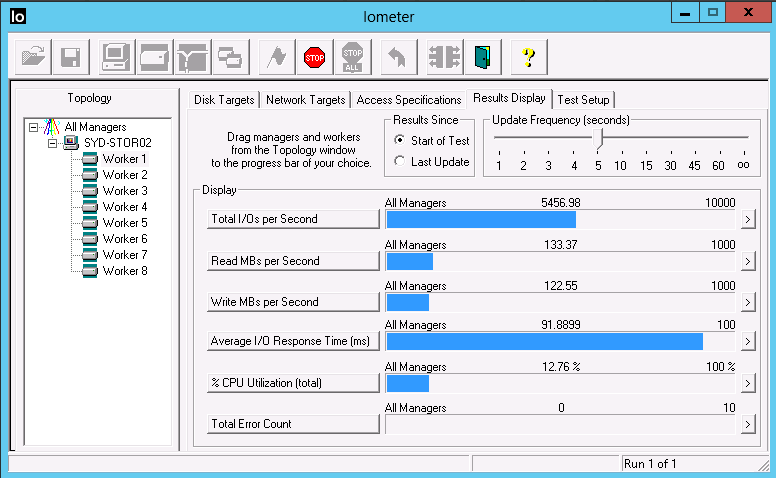Open arrow beside % CPU Utilization bar
This screenshot has width=776, height=478.
pos(748,383)
